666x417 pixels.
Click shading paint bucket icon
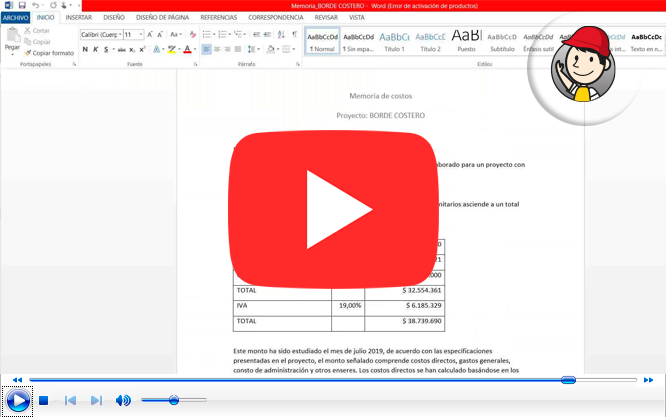271,49
